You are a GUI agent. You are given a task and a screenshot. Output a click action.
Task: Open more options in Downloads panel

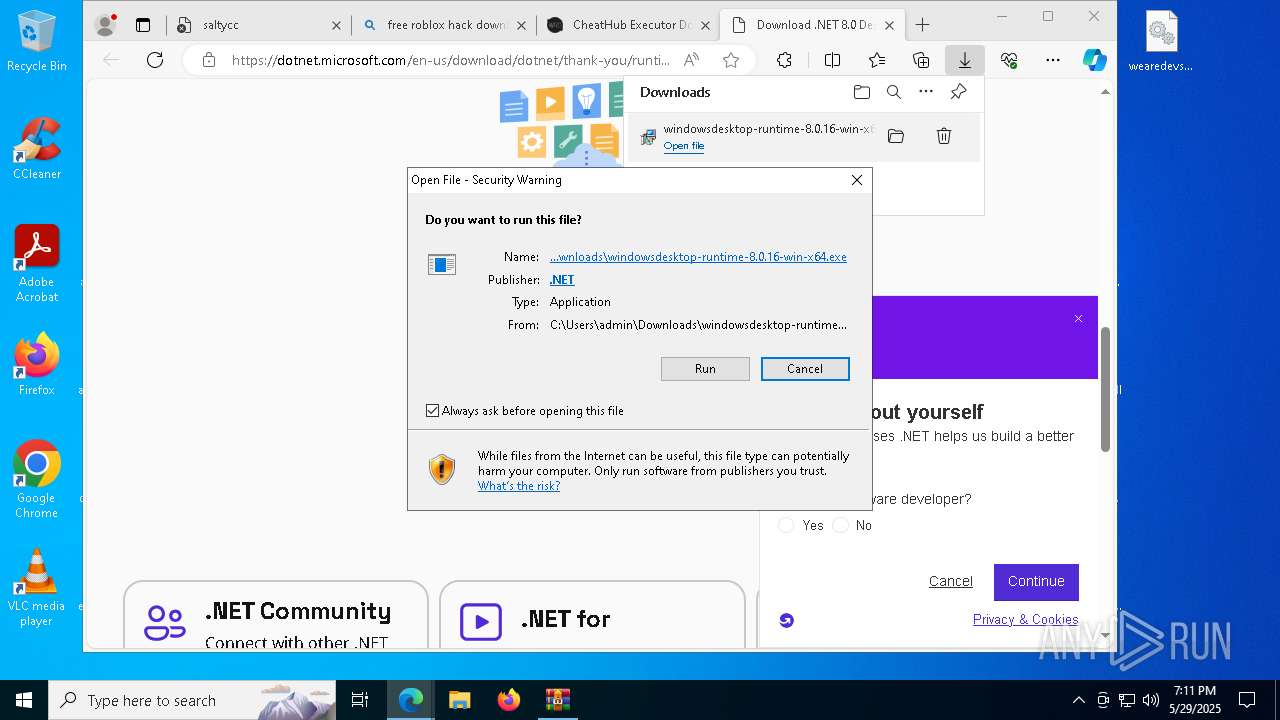[x=926, y=92]
